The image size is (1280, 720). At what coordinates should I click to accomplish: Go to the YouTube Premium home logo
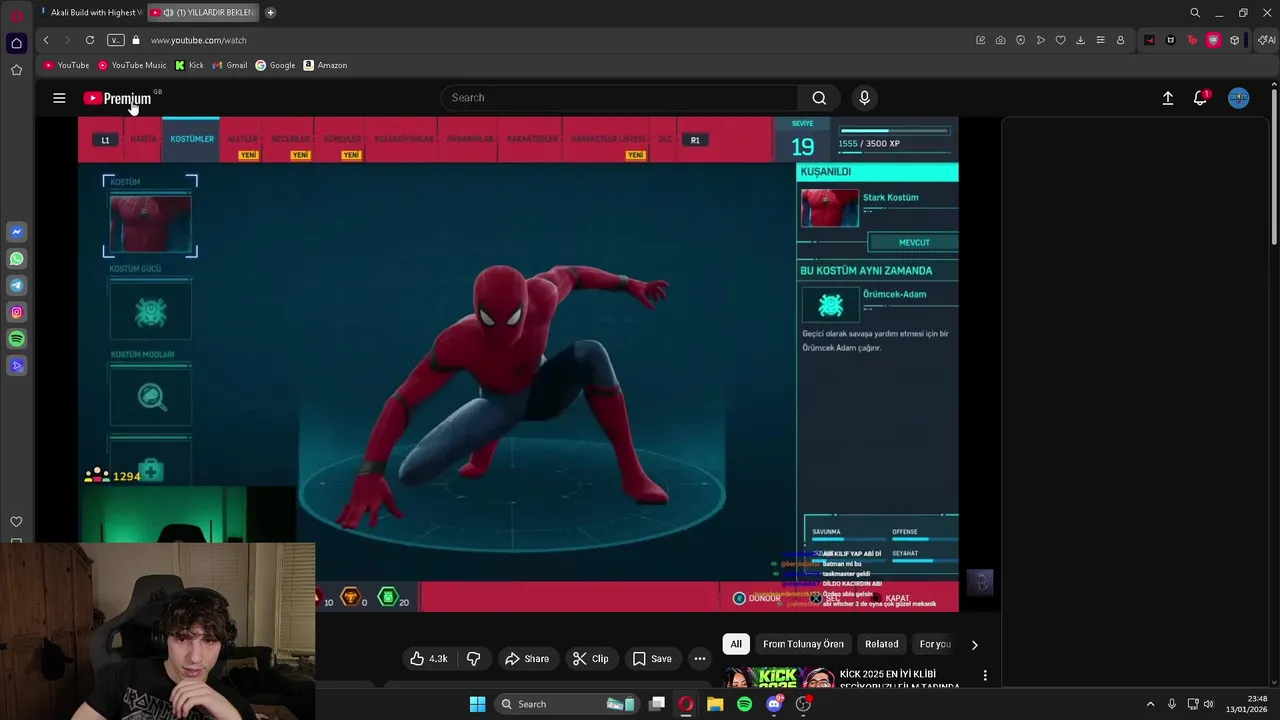coord(117,98)
